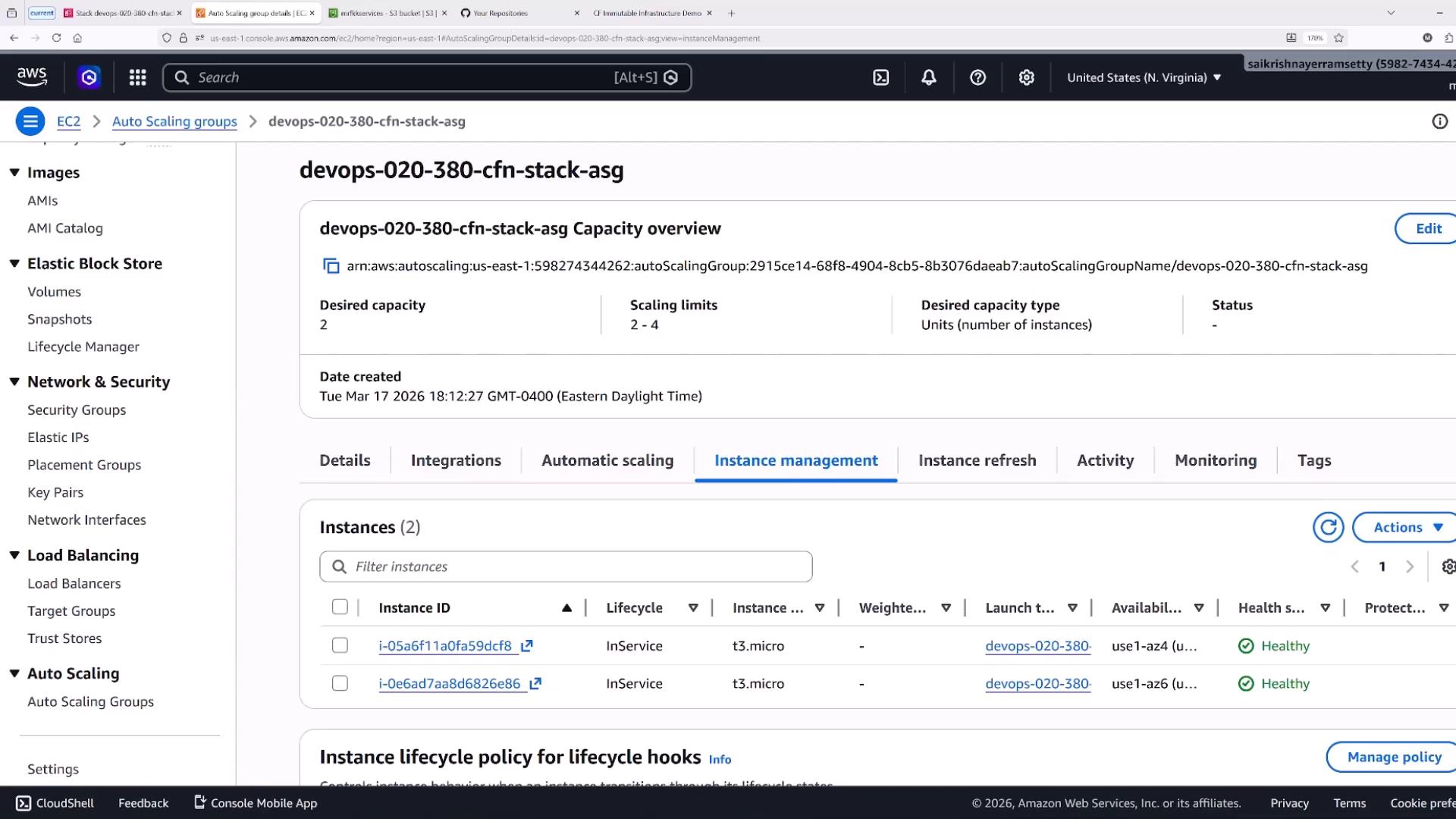
Task: Switch to the Details tab
Action: click(x=345, y=460)
